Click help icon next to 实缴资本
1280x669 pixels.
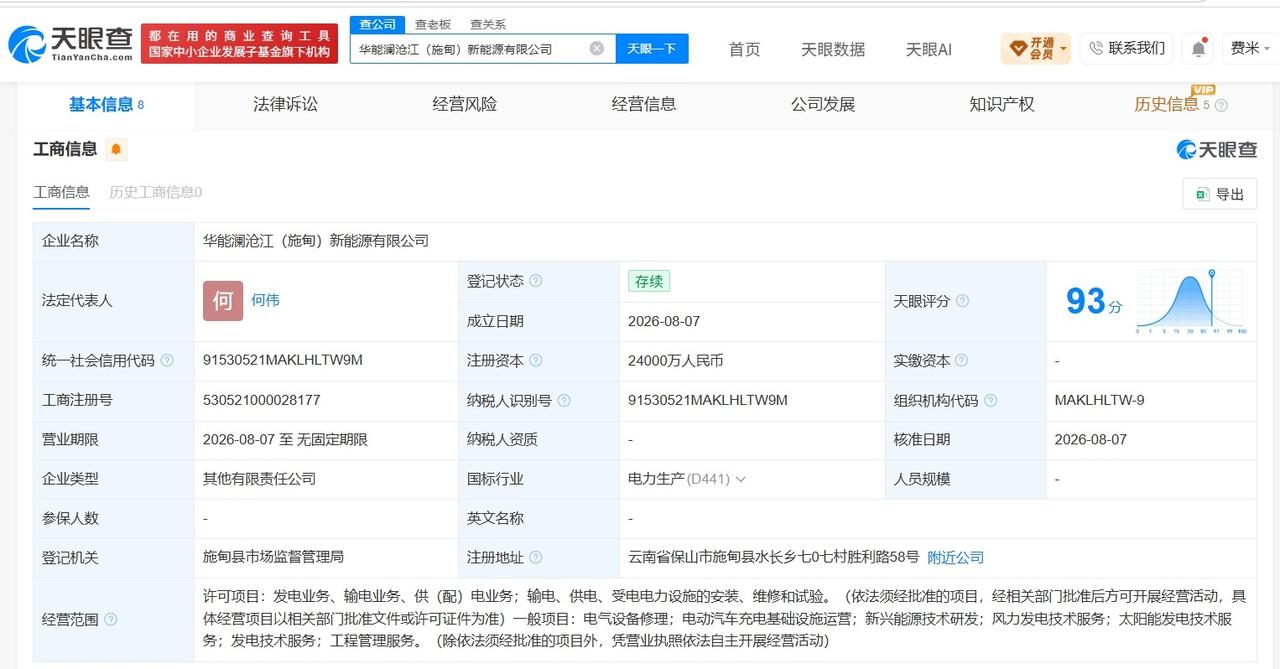pyautogui.click(x=962, y=360)
